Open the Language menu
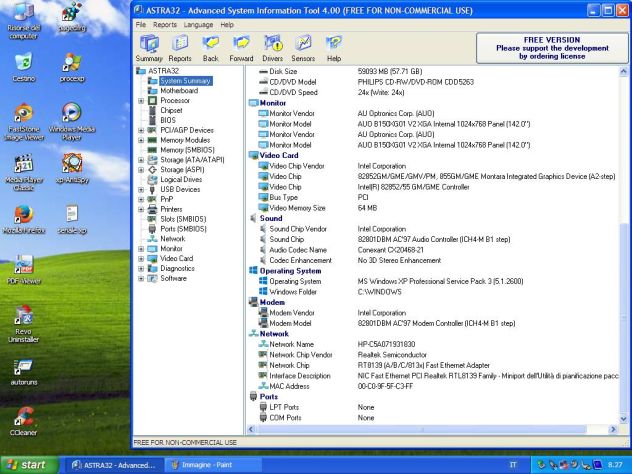This screenshot has height=474, width=632. 198,25
